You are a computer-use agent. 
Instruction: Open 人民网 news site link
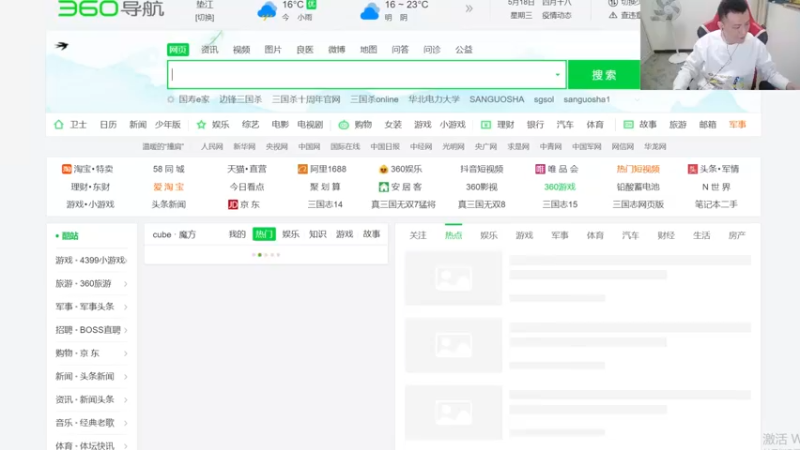point(212,146)
